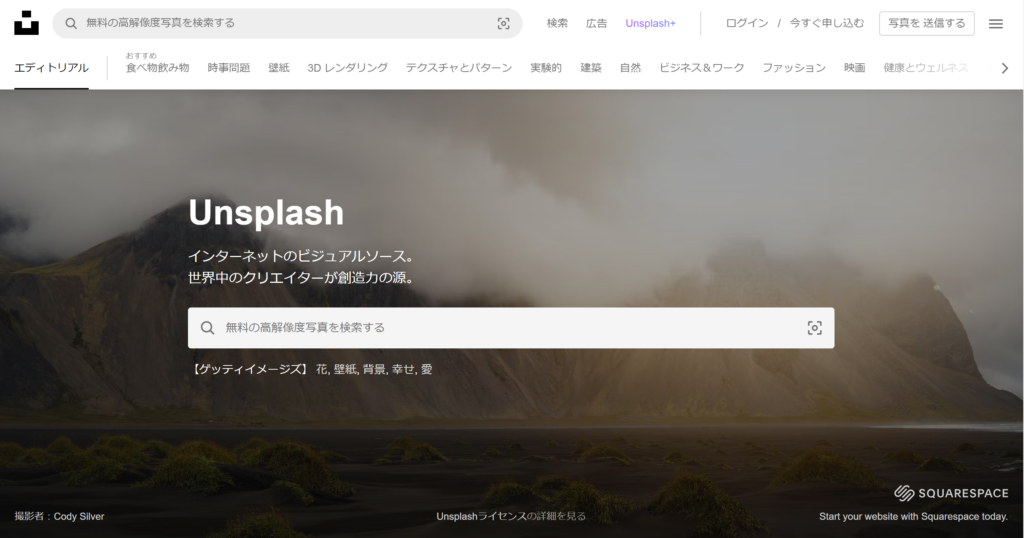Screen dimensions: 1024x538
Task: Open the 自然 category
Action: (x=630, y=68)
